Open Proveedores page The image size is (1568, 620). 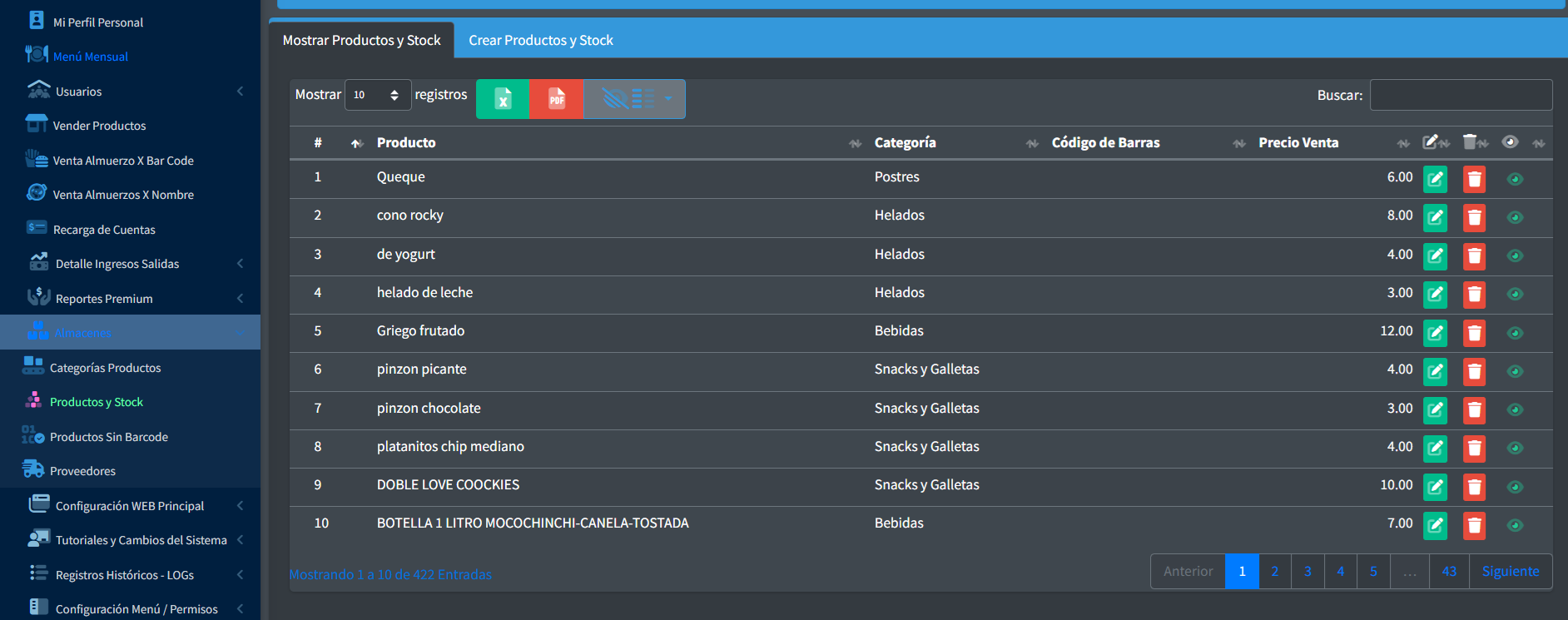pos(130,471)
